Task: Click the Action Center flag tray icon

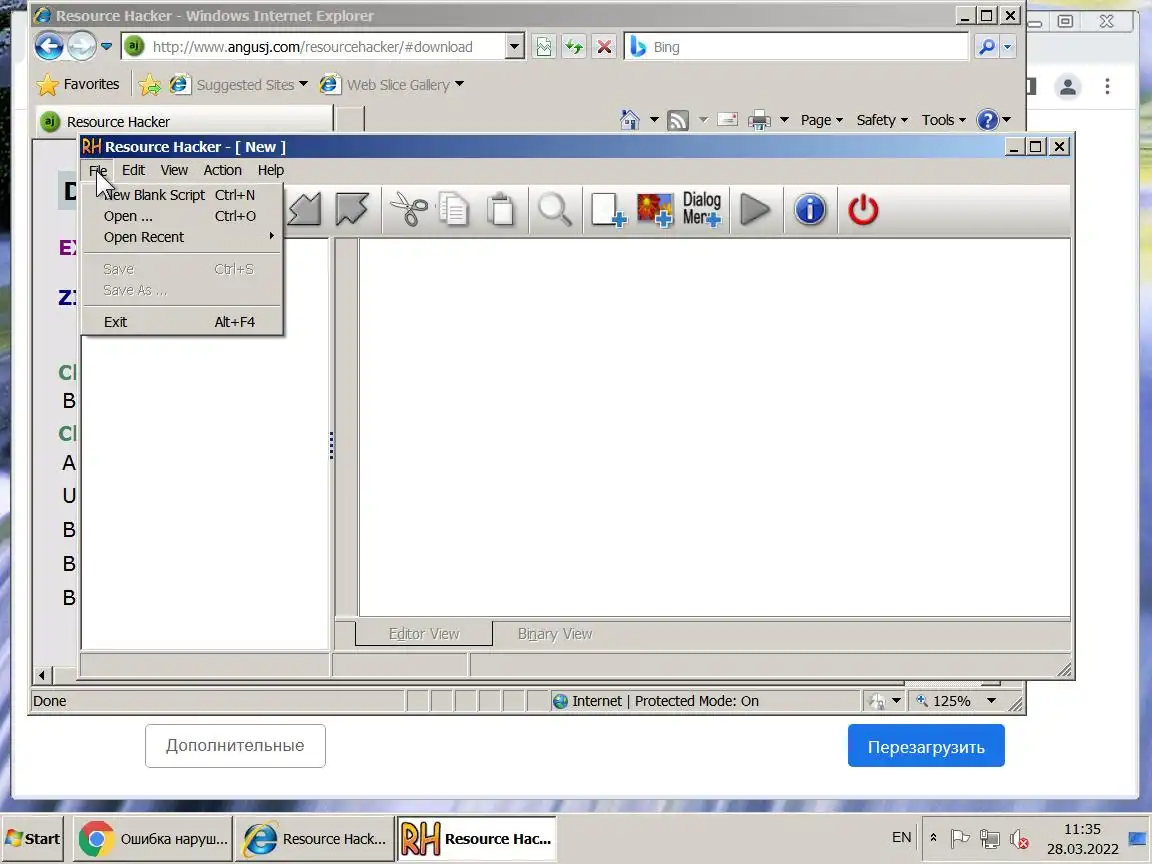Action: click(x=960, y=838)
